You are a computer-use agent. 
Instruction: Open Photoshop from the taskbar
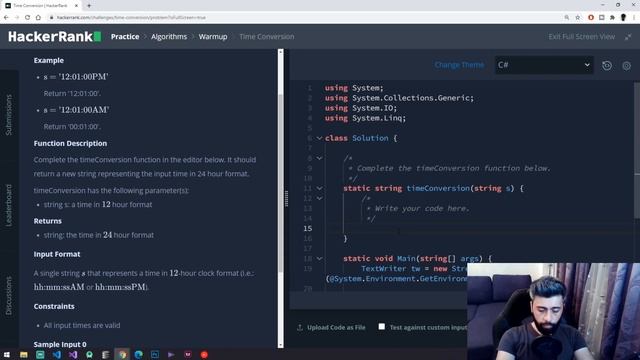pyautogui.click(x=155, y=355)
